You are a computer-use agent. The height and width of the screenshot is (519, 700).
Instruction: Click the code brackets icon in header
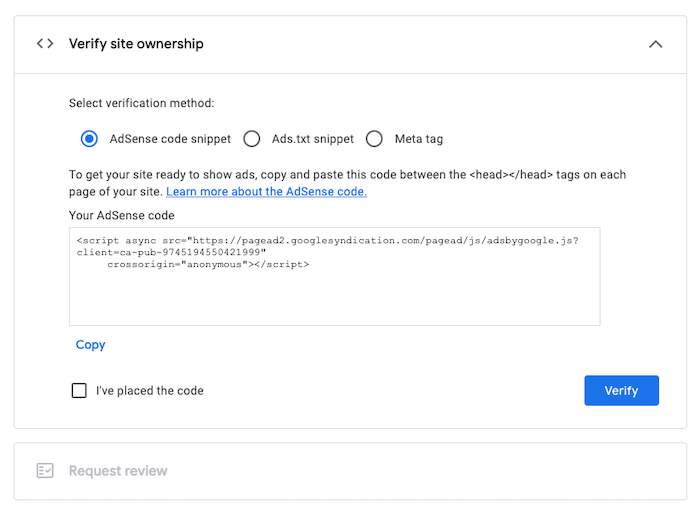point(45,44)
